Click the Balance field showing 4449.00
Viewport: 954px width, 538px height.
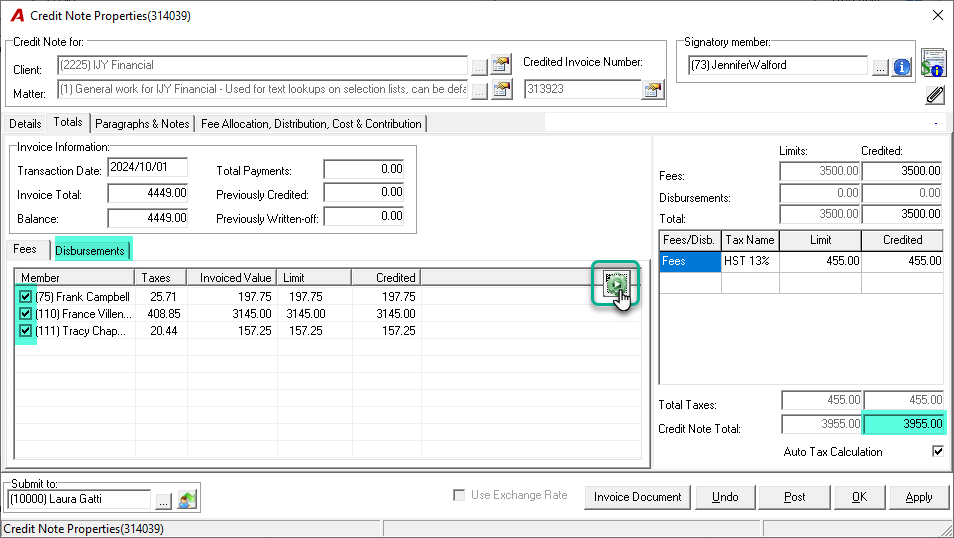click(x=147, y=218)
